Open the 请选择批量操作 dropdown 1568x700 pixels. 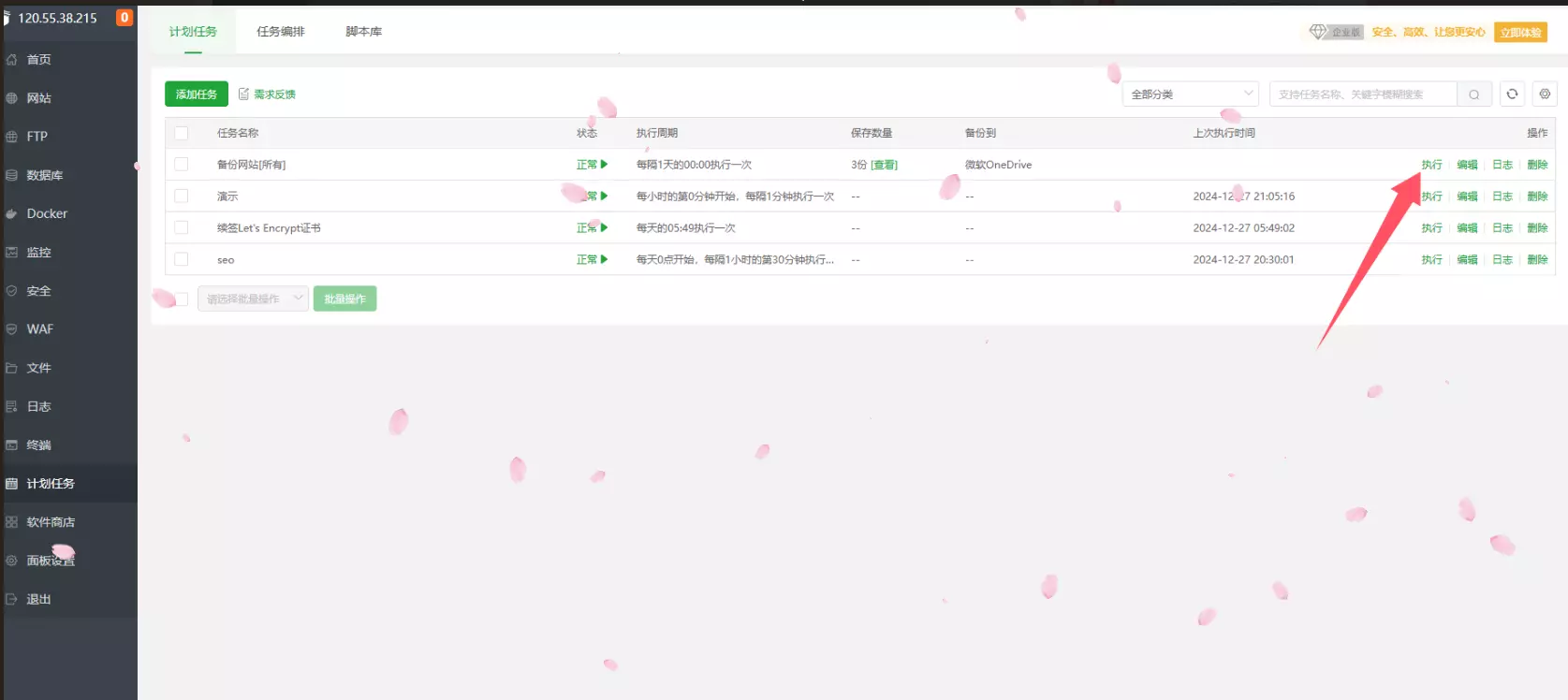tap(253, 299)
